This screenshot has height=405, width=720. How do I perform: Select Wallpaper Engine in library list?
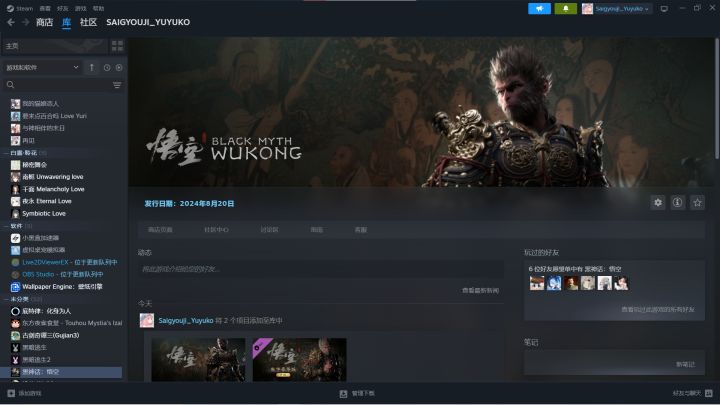[62, 287]
